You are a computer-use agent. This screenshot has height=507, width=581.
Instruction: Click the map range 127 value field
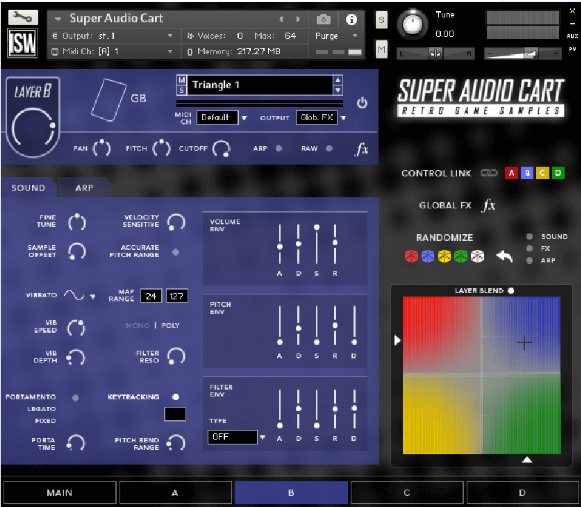pos(176,296)
